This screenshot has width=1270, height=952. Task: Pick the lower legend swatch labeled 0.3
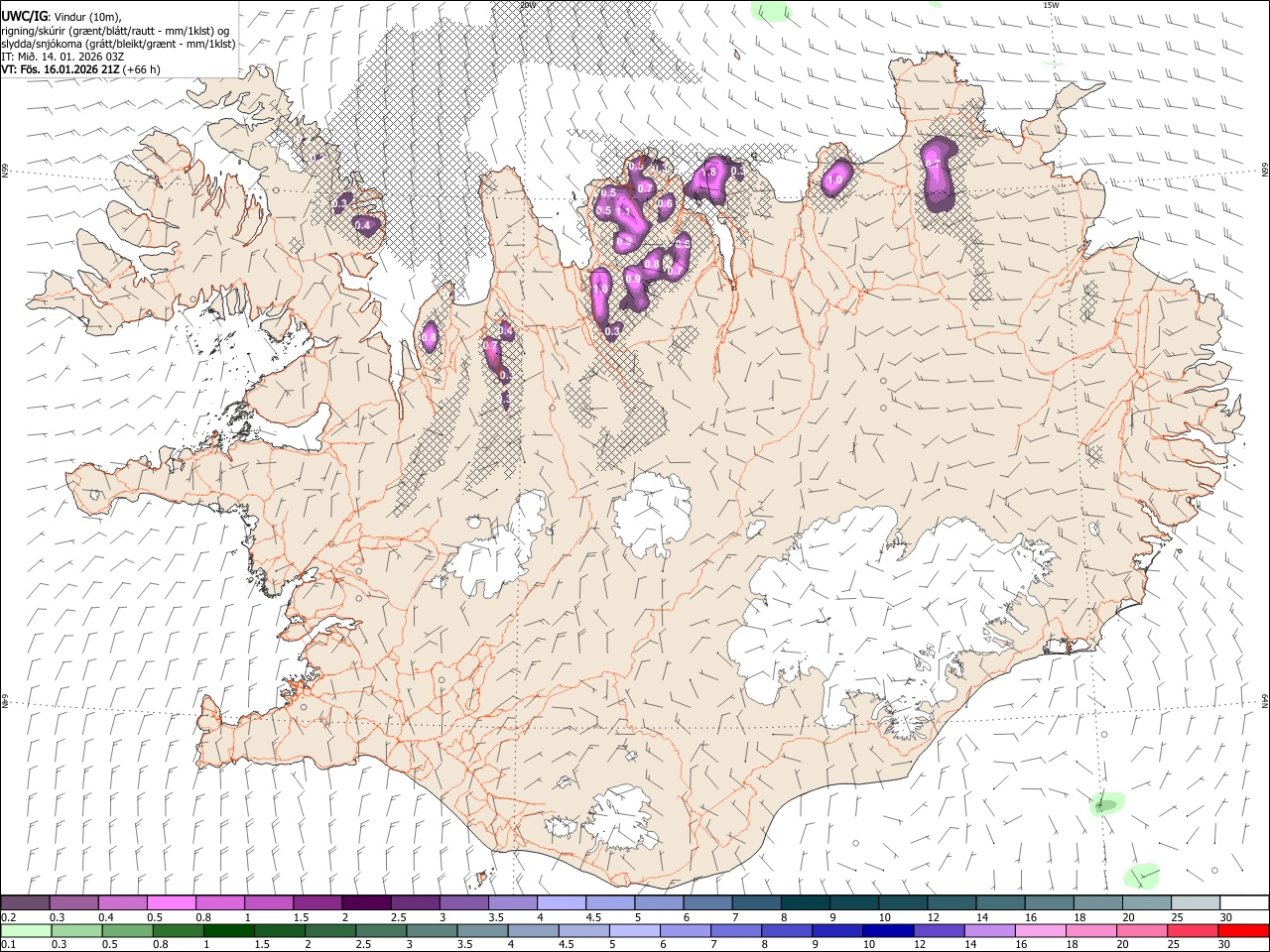76,931
